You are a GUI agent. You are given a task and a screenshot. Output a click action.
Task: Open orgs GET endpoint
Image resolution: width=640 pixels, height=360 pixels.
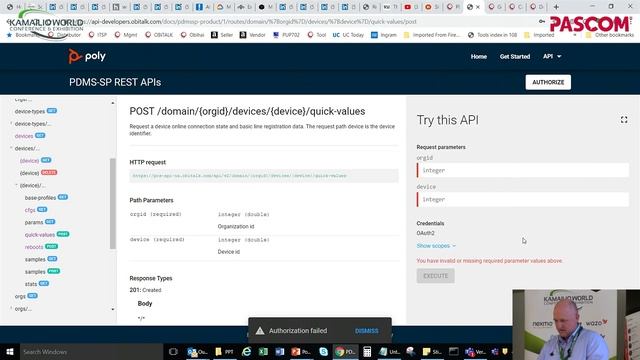pos(26,296)
